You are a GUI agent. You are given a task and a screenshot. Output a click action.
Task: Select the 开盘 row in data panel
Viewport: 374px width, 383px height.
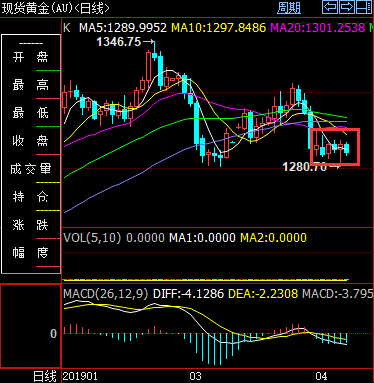click(x=31, y=57)
